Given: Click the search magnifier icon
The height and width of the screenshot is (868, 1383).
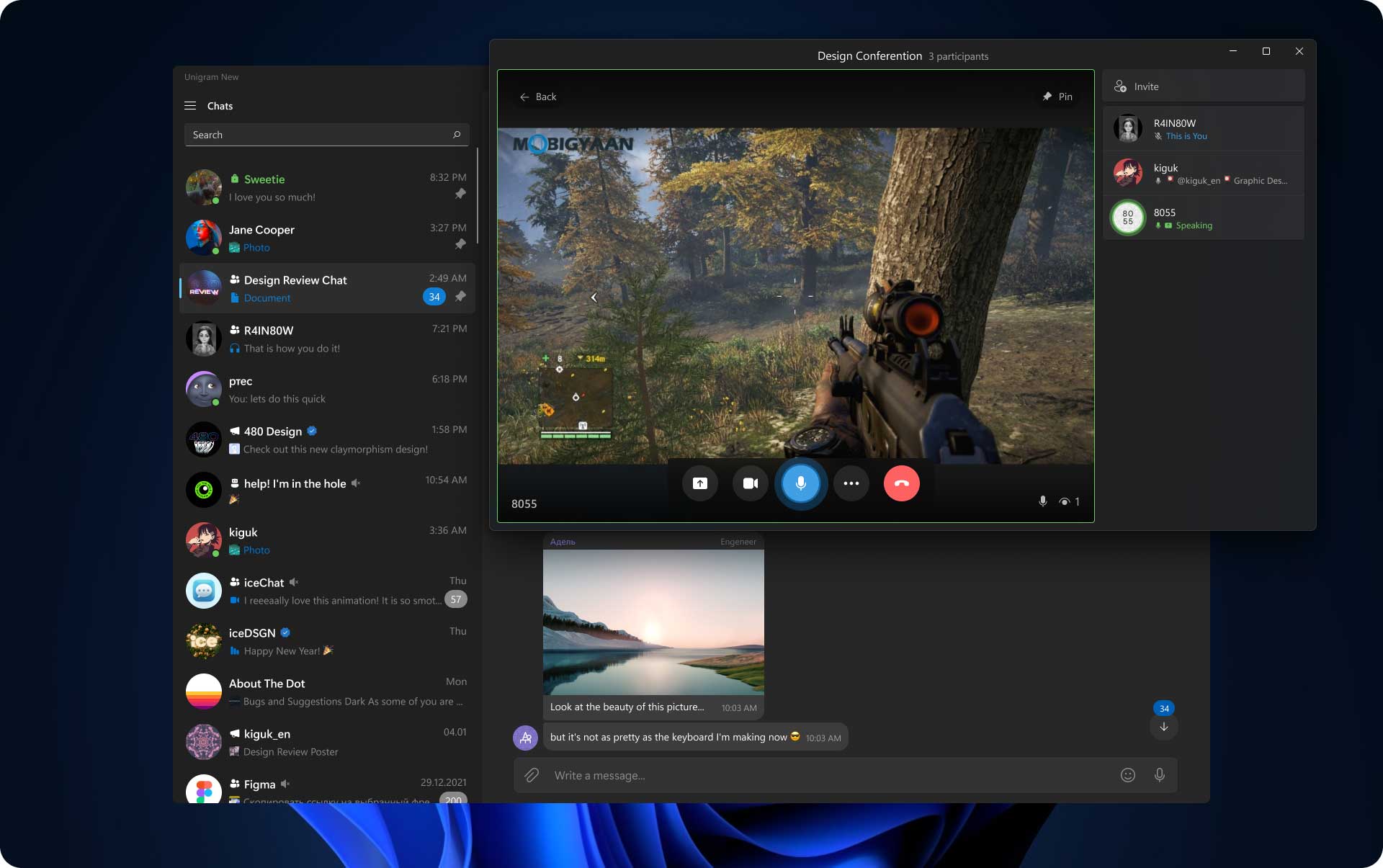Looking at the screenshot, I should 456,135.
